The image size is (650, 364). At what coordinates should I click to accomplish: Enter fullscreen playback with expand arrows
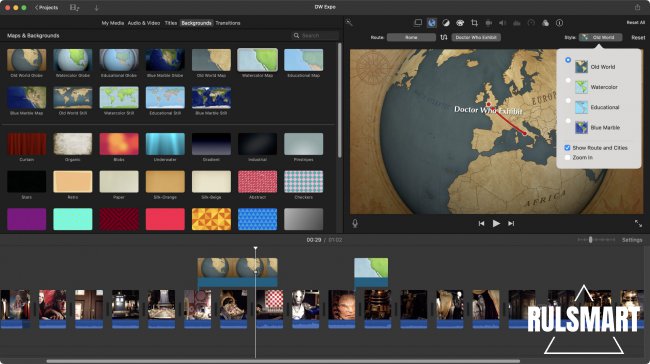[x=638, y=223]
